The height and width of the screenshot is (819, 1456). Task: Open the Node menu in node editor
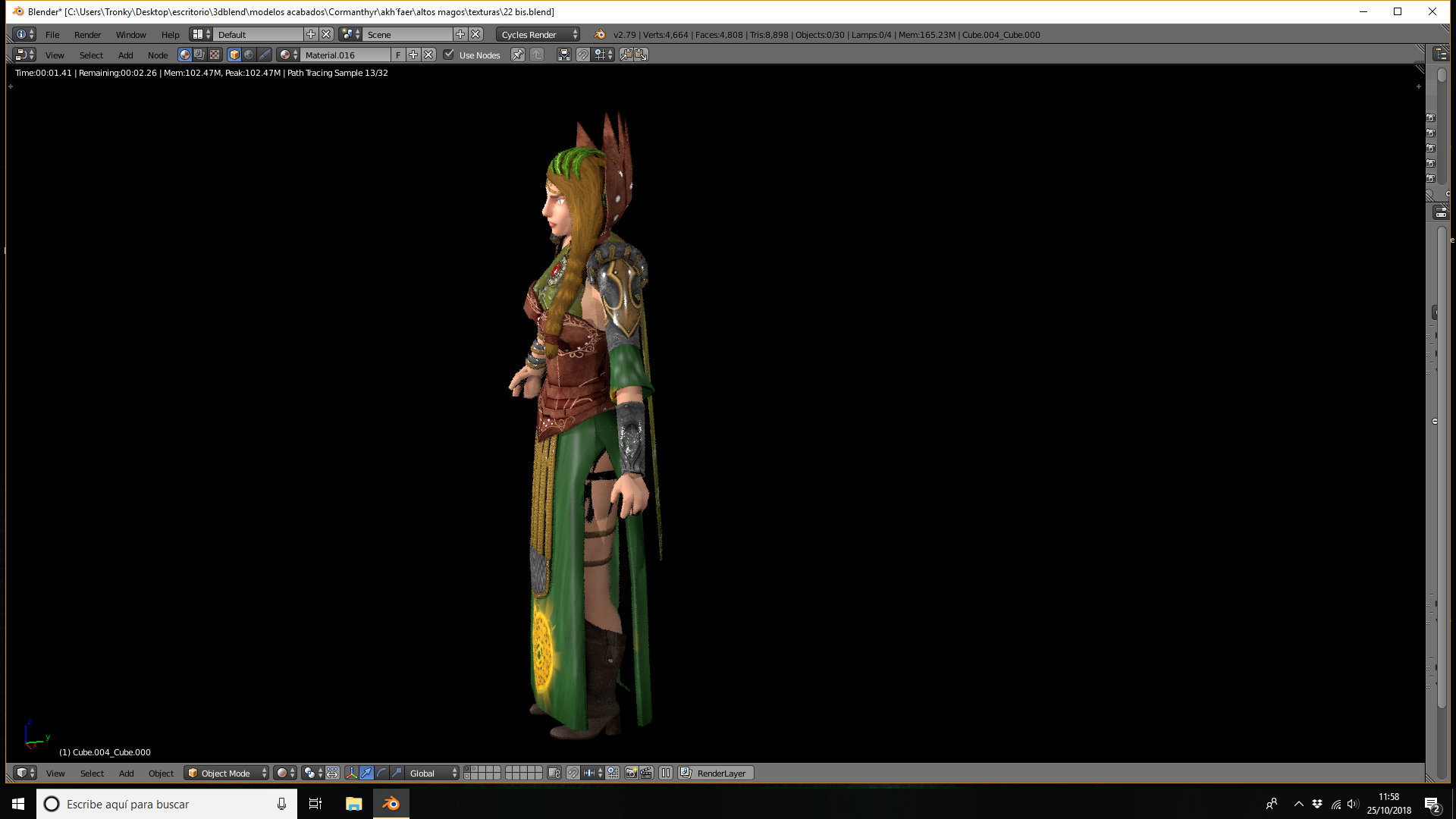pos(158,55)
